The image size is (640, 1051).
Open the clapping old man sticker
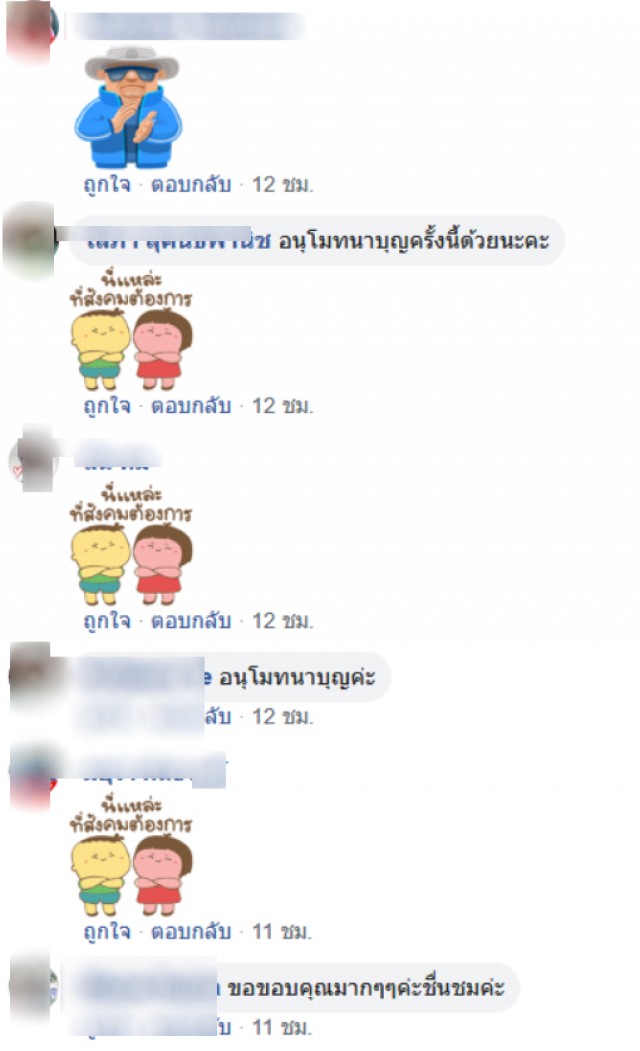point(127,105)
